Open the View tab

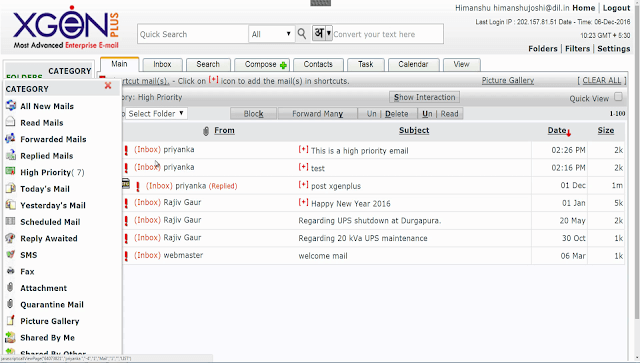pyautogui.click(x=462, y=65)
